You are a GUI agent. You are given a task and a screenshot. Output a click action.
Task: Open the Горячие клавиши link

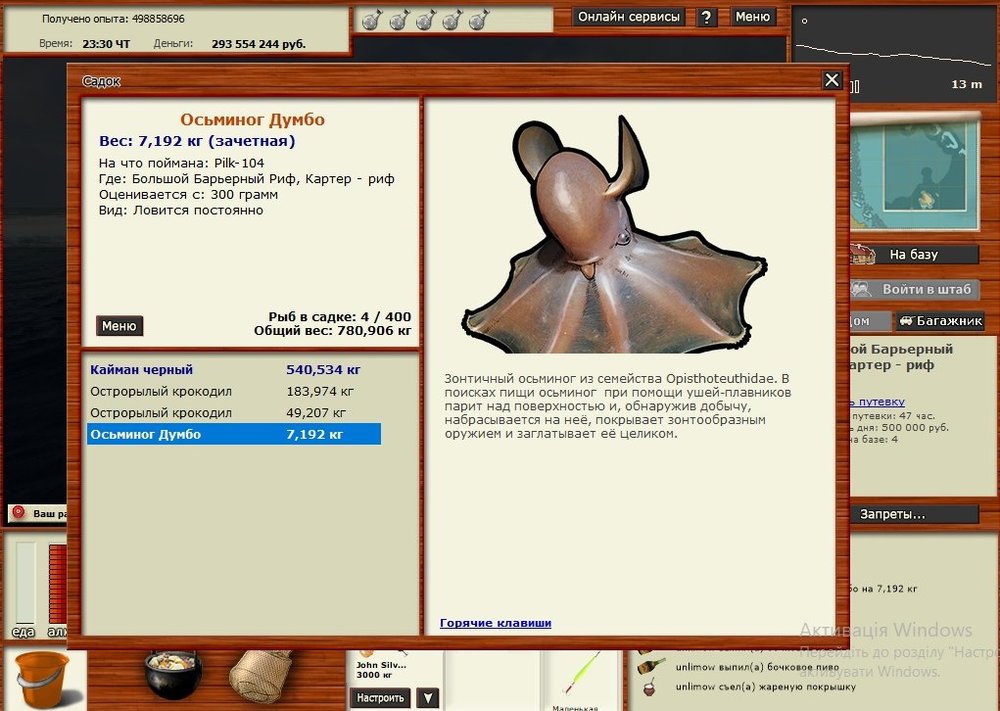point(495,623)
